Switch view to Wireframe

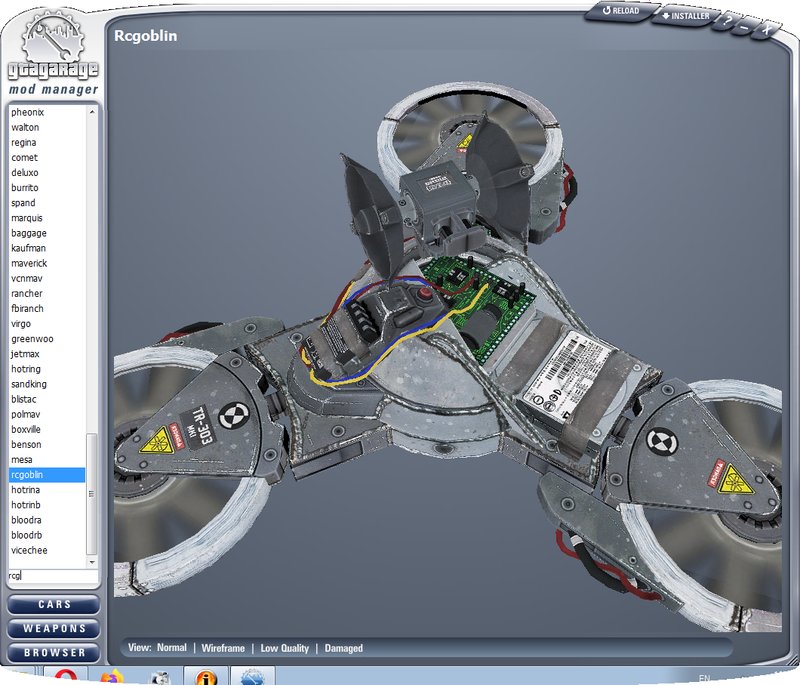point(223,648)
